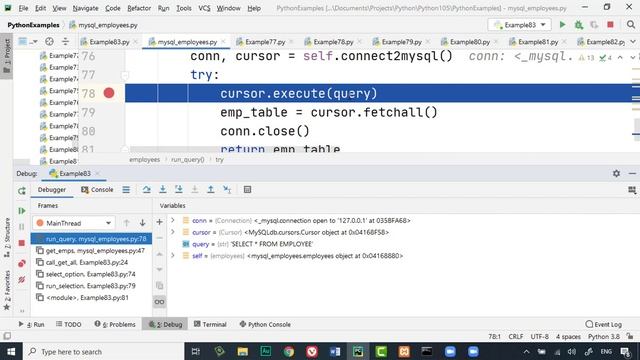The image size is (640, 360).
Task: Select frame run_selection, Example83.py:79
Action: [91, 286]
